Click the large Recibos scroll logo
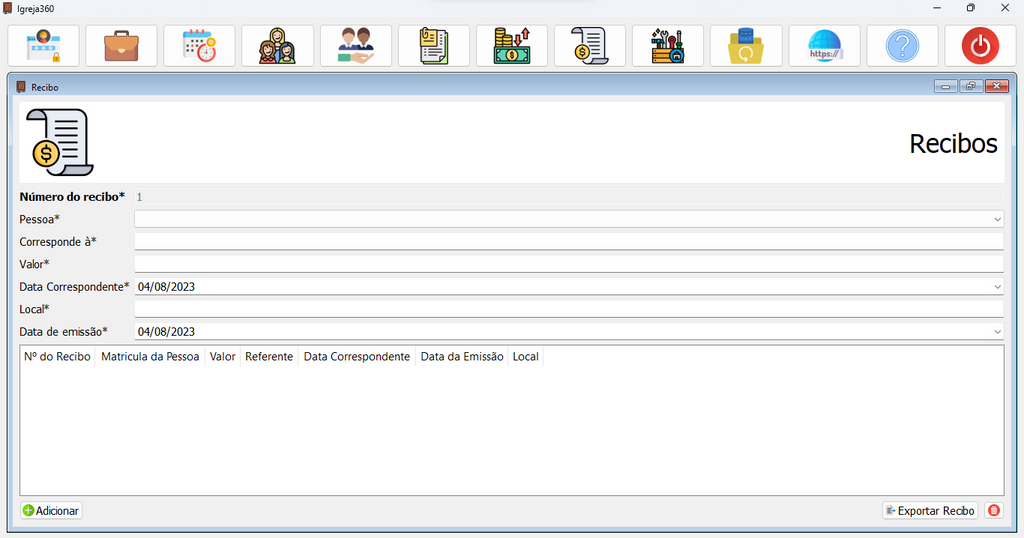 pyautogui.click(x=60, y=142)
